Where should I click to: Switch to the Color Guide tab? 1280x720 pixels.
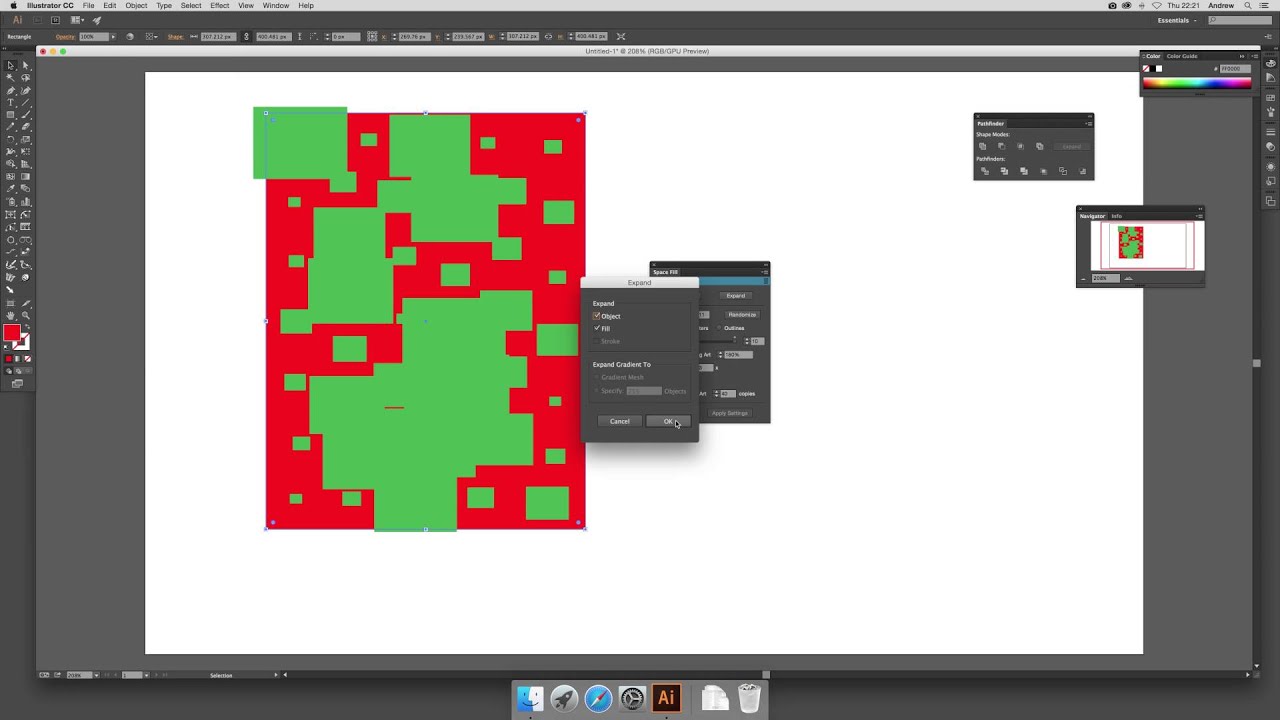pyautogui.click(x=1182, y=56)
